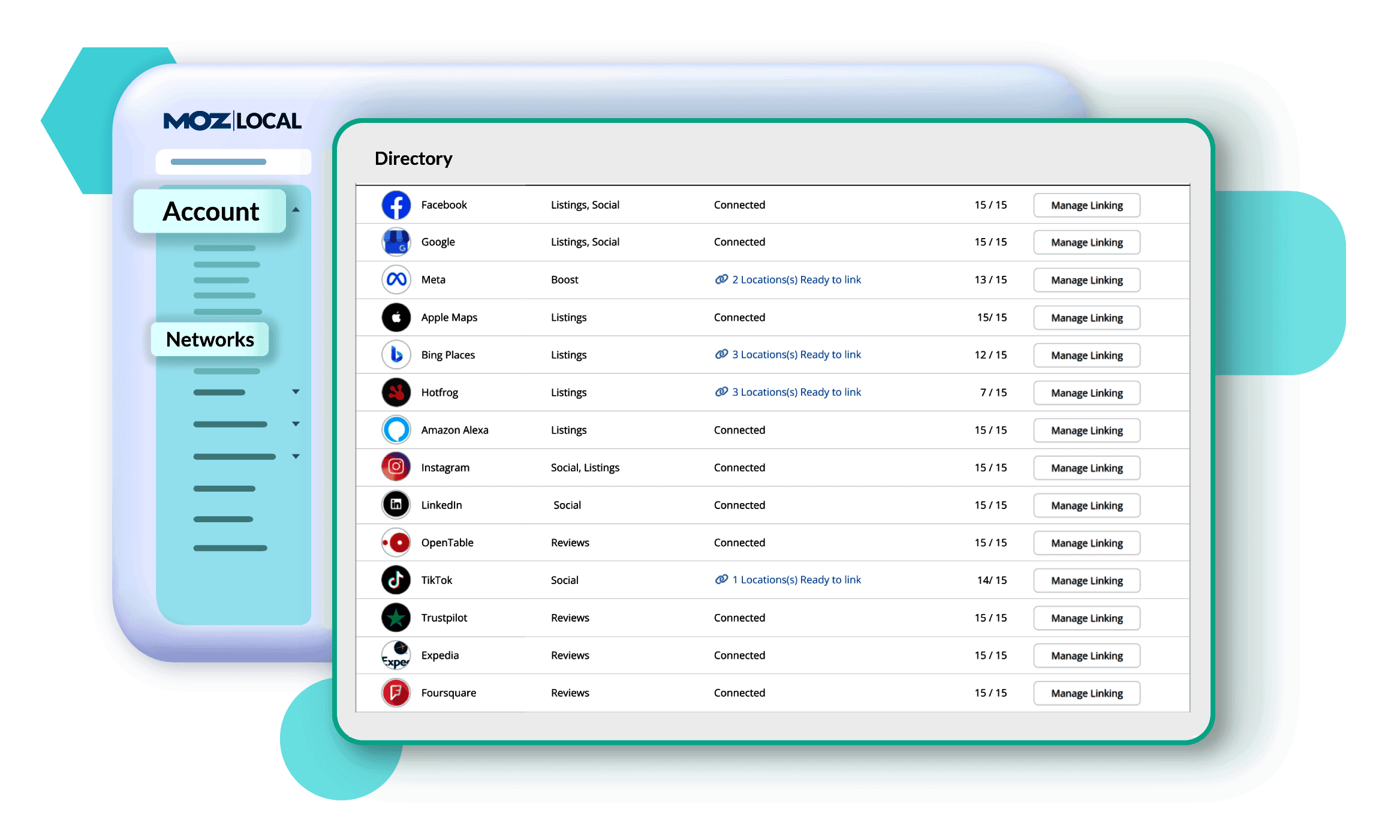This screenshot has width=1400, height=840.
Task: Open Meta's 2 Locations Ready to link
Action: 795,279
